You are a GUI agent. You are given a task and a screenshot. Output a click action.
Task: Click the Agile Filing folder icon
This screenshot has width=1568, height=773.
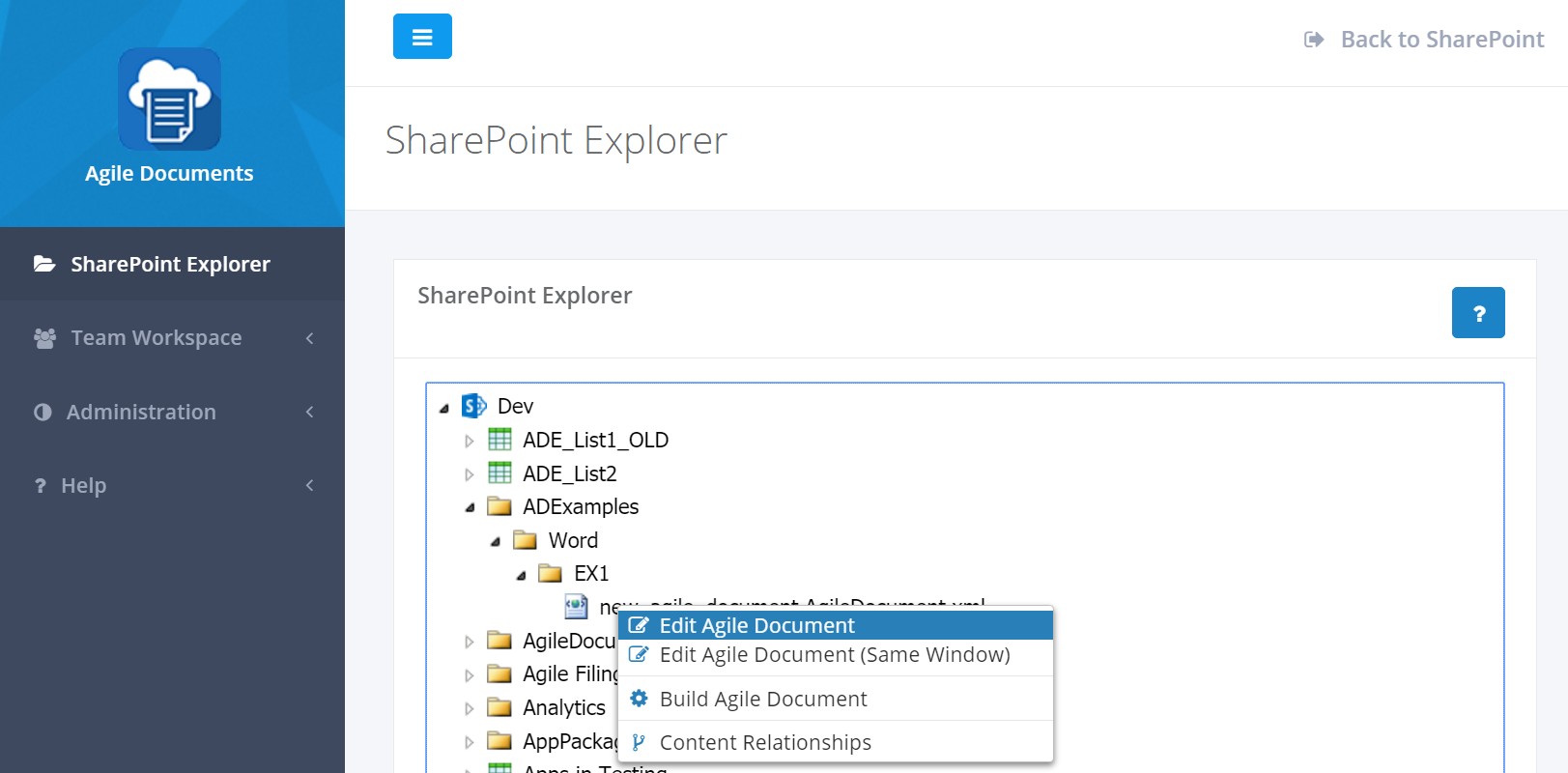[499, 673]
